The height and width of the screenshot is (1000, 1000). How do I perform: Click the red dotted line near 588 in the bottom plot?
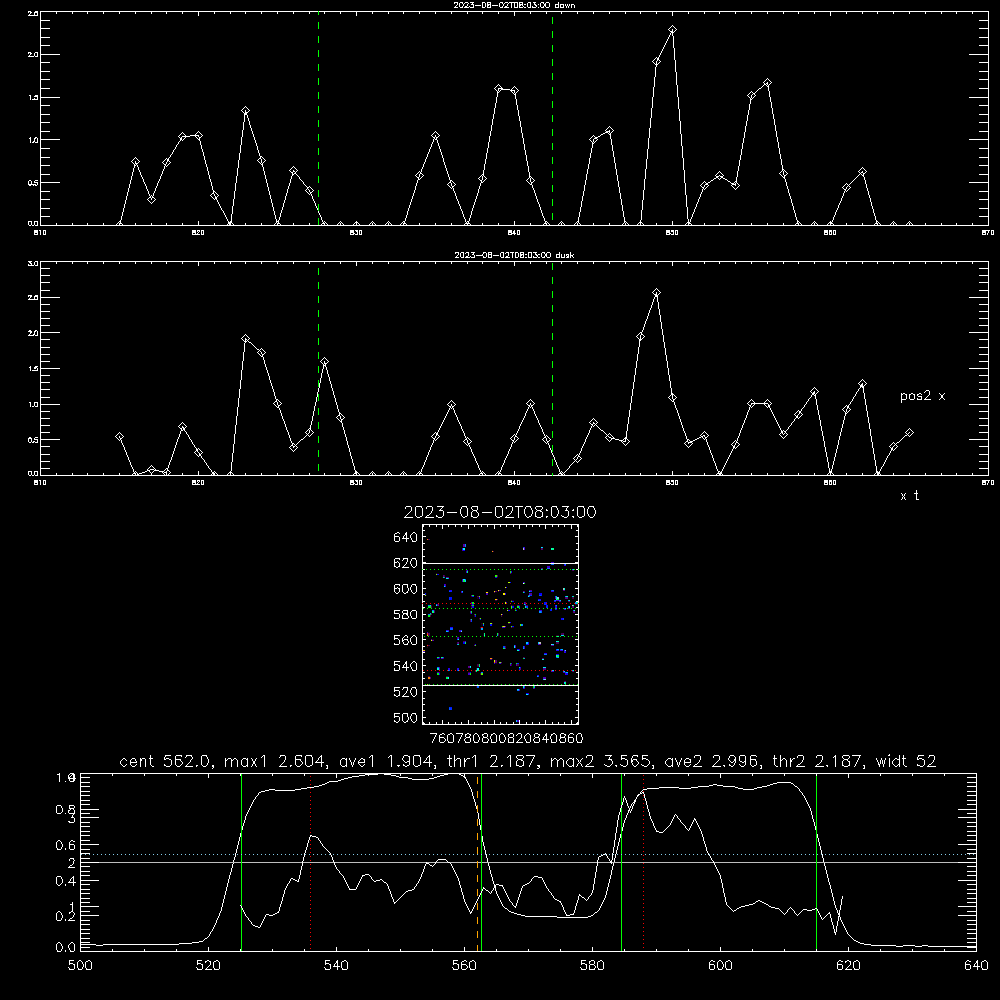(x=643, y=862)
